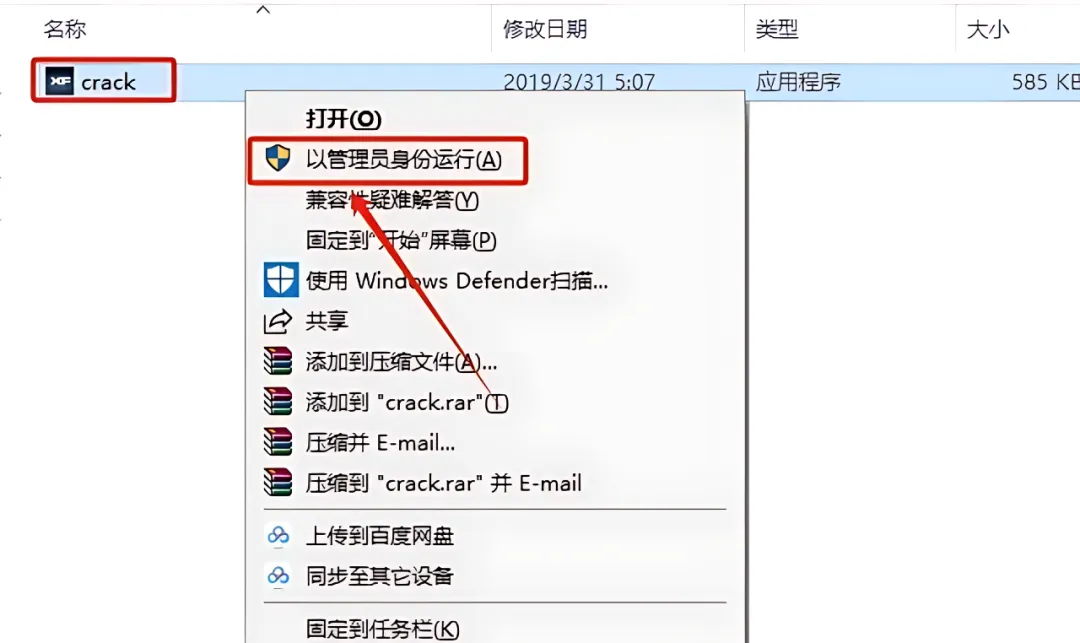1080x643 pixels.
Task: Click the 大小 column header
Action: (x=988, y=29)
